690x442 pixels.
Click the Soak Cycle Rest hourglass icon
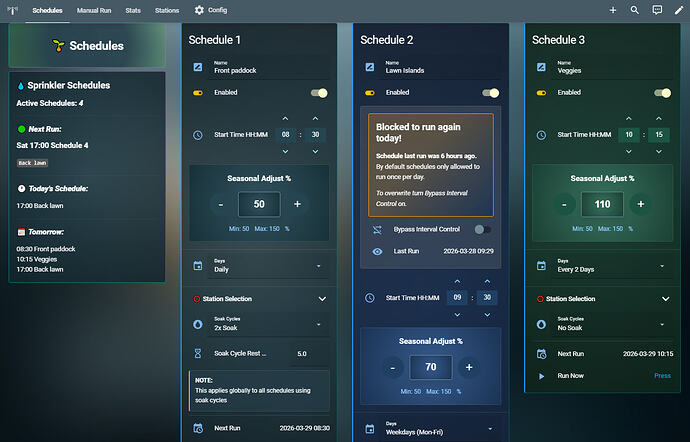pos(198,353)
